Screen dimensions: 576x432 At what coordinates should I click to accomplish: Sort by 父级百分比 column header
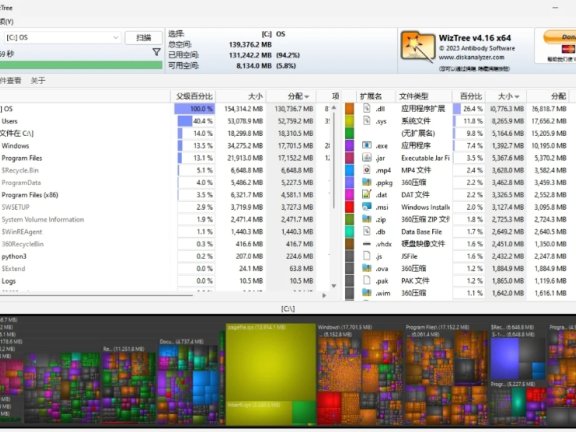(x=194, y=96)
